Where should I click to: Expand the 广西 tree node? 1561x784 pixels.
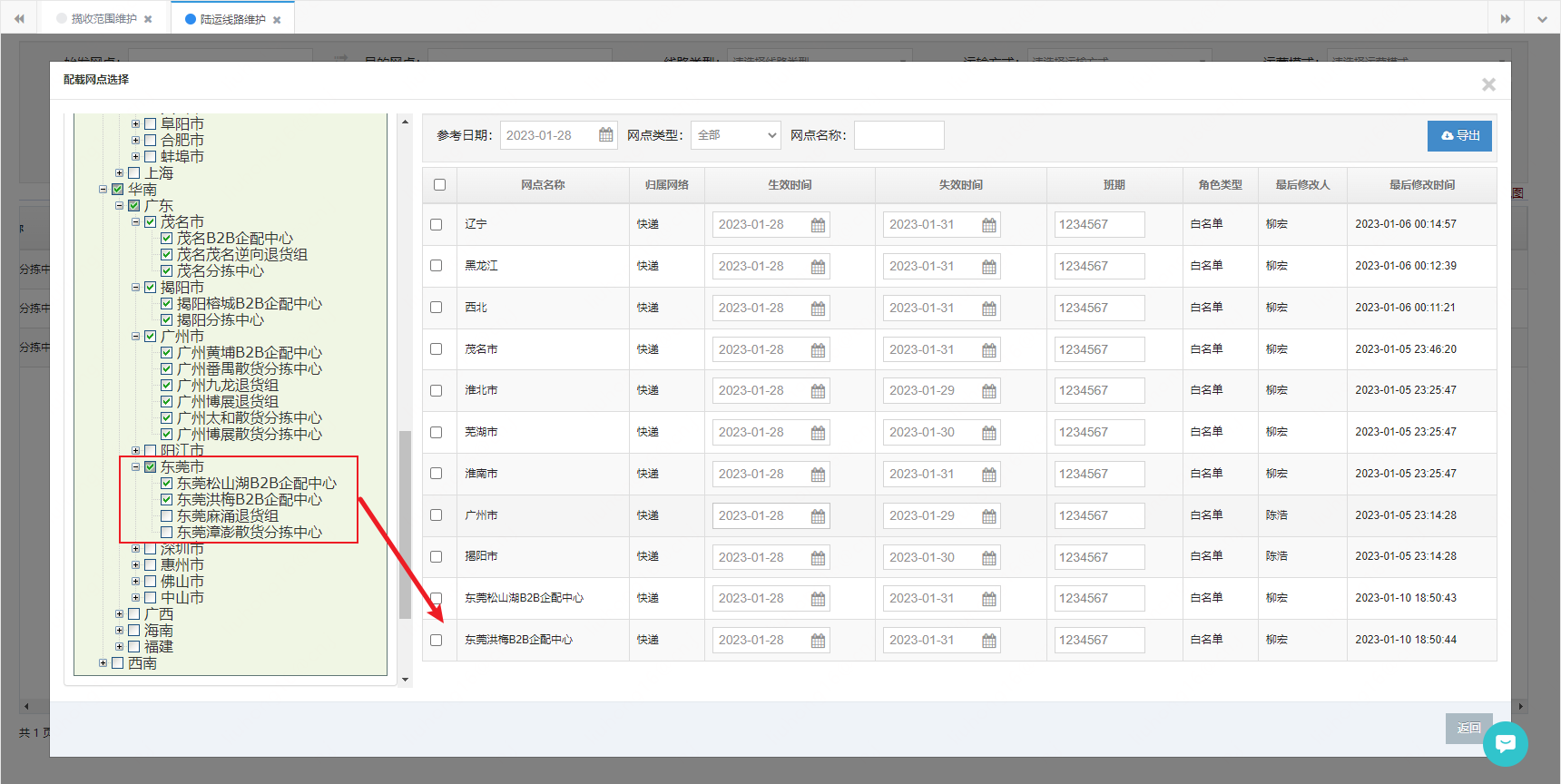[x=119, y=614]
